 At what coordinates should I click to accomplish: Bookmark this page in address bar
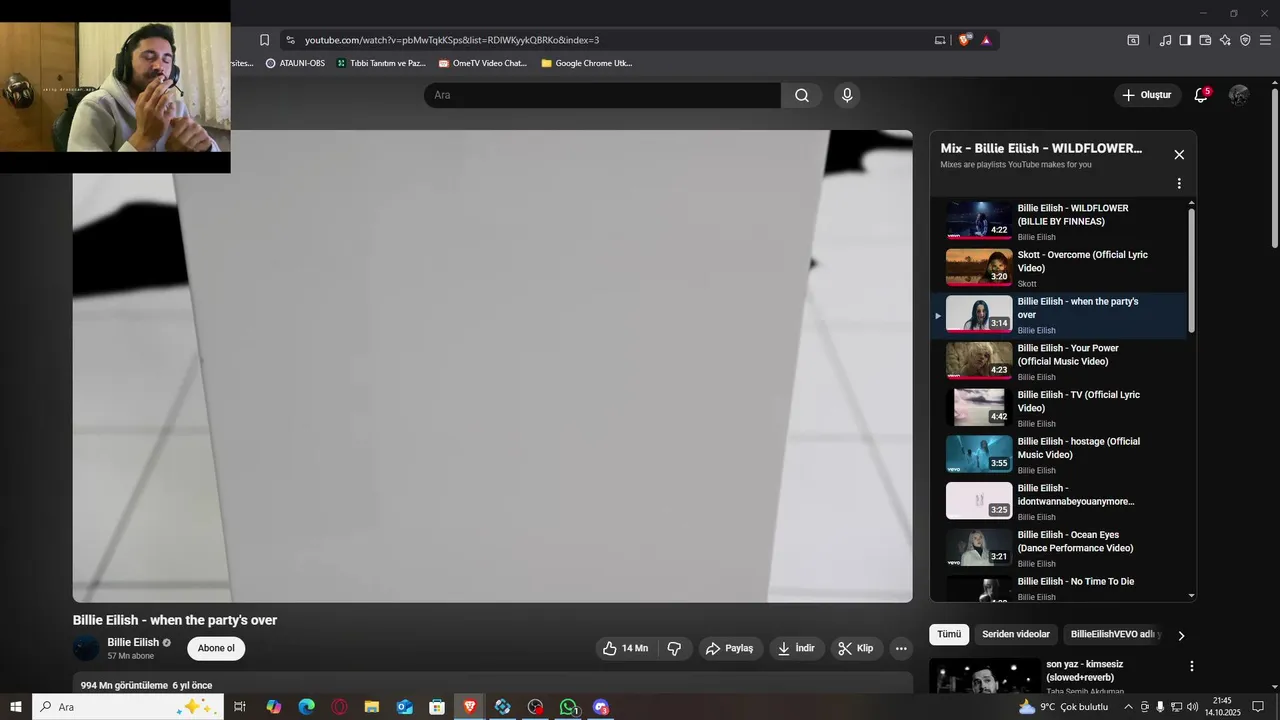click(x=264, y=40)
